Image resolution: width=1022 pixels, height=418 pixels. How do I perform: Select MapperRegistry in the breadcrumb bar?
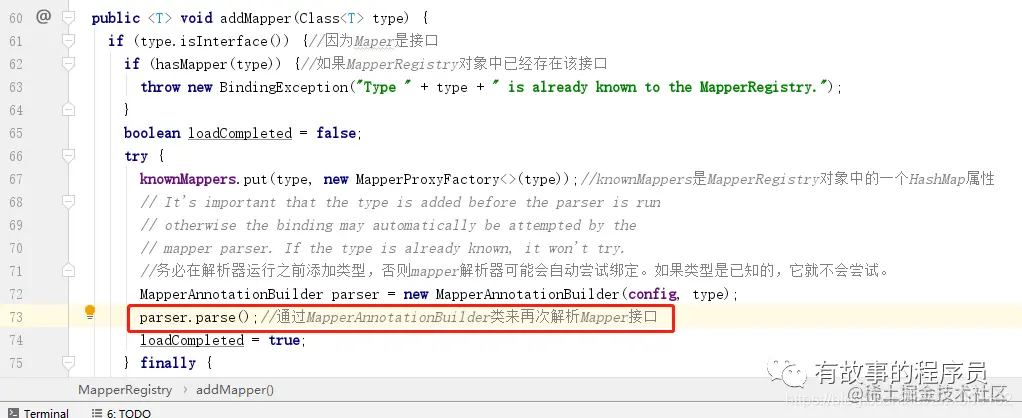(x=125, y=390)
